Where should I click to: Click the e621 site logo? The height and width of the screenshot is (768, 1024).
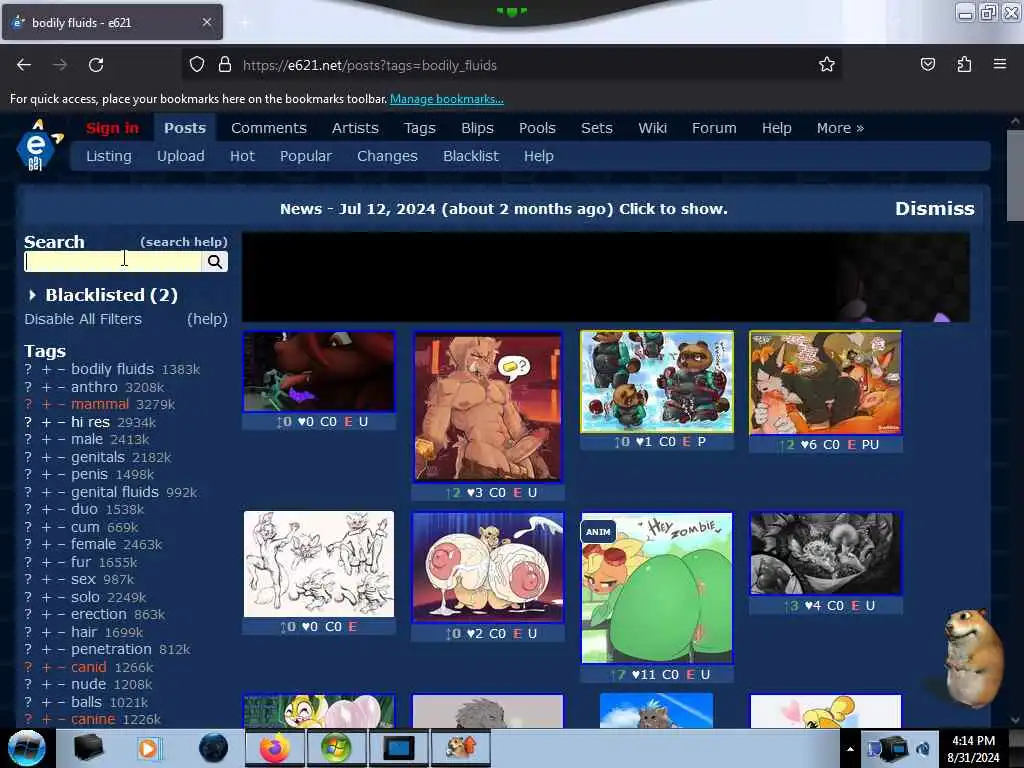pyautogui.click(x=38, y=145)
